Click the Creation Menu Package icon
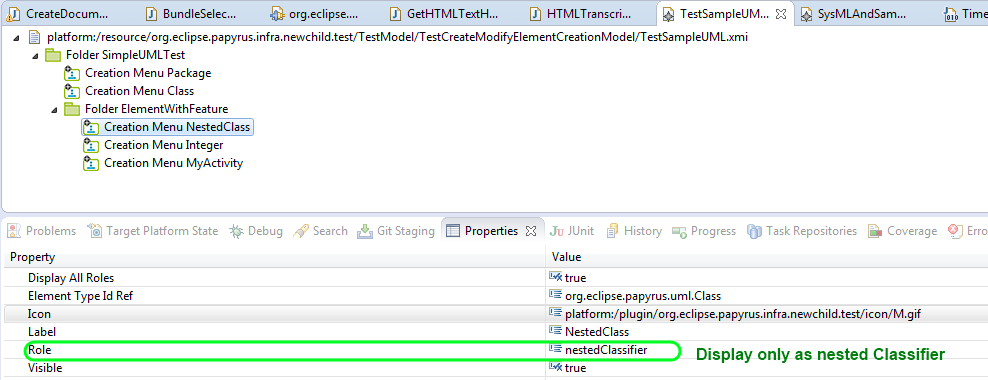Image resolution: width=988 pixels, height=380 pixels. tap(72, 74)
